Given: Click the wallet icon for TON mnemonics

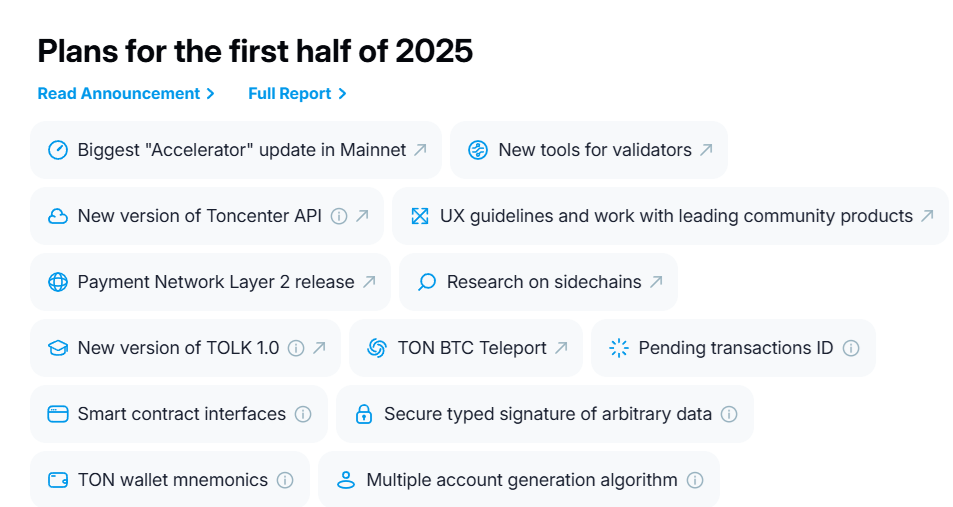Looking at the screenshot, I should point(58,480).
